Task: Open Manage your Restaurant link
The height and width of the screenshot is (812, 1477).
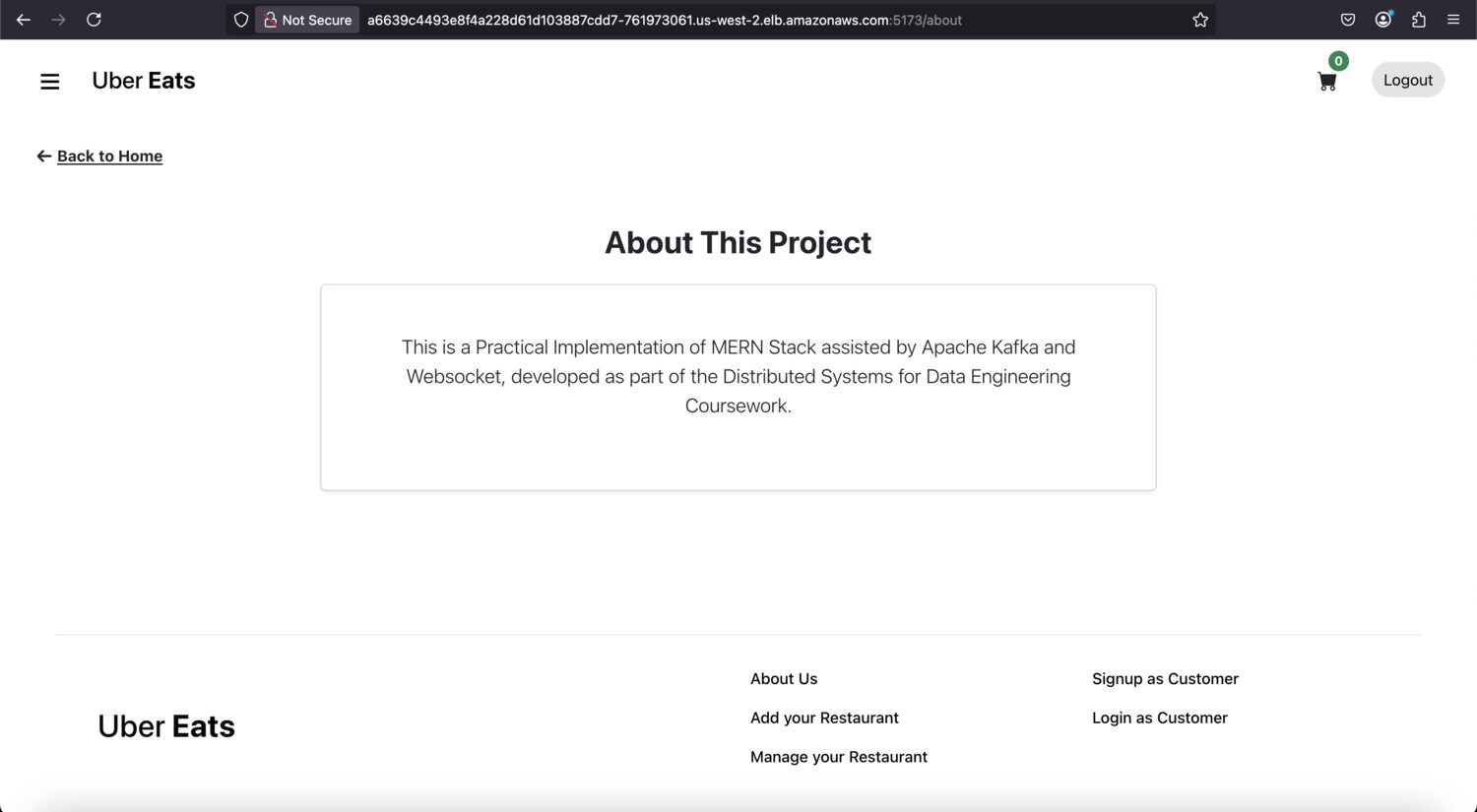Action: (839, 757)
